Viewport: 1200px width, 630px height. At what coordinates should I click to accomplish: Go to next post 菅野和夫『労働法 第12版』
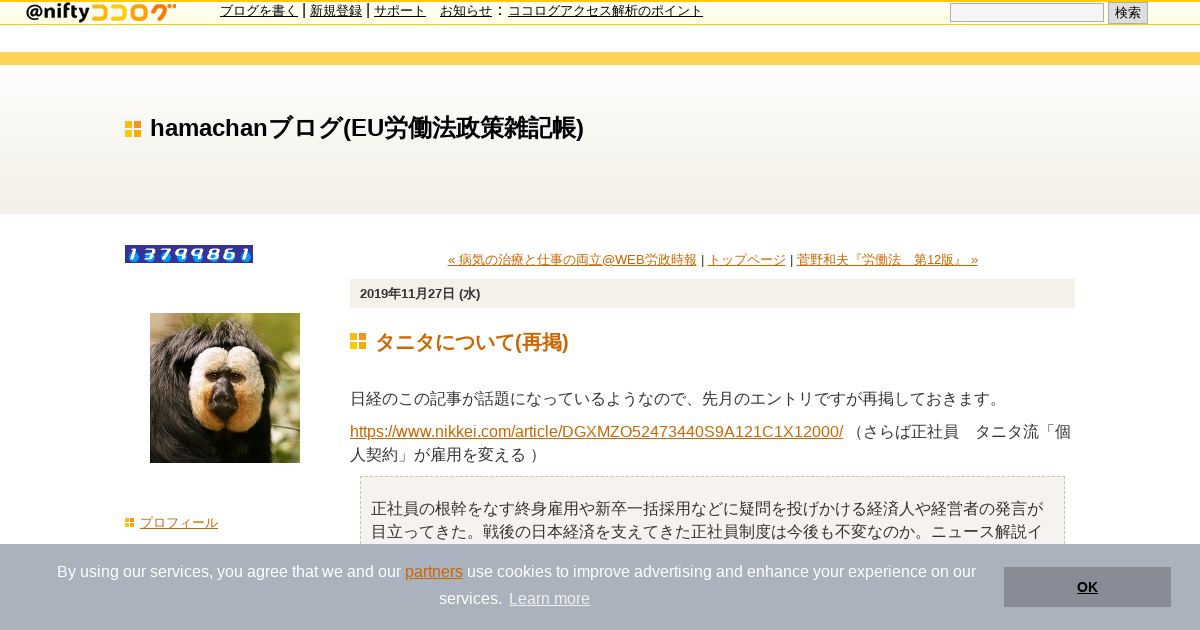point(887,260)
